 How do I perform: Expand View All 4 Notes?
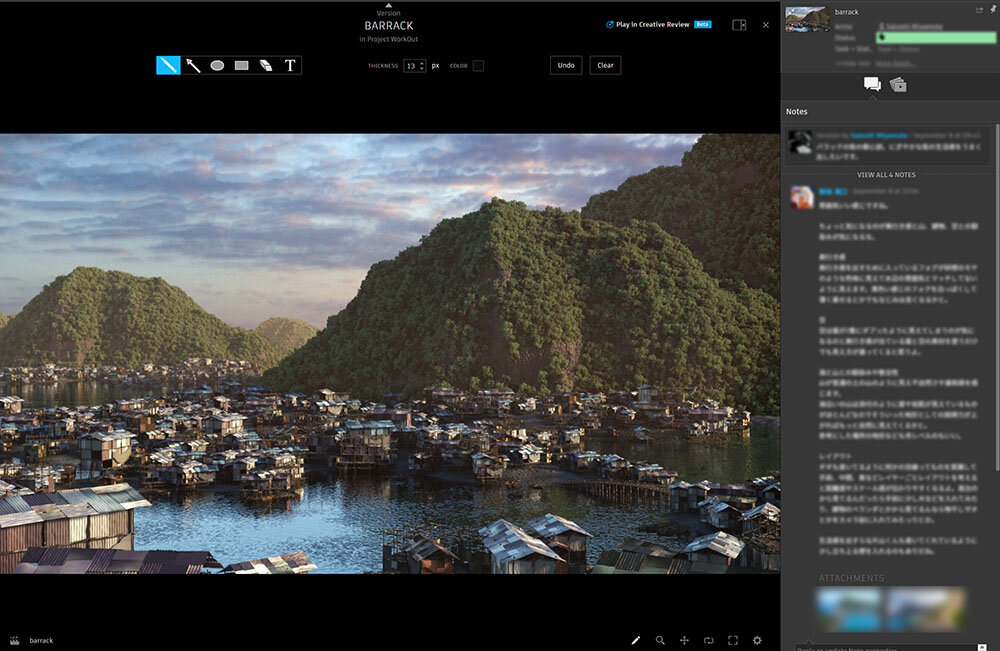pyautogui.click(x=886, y=175)
